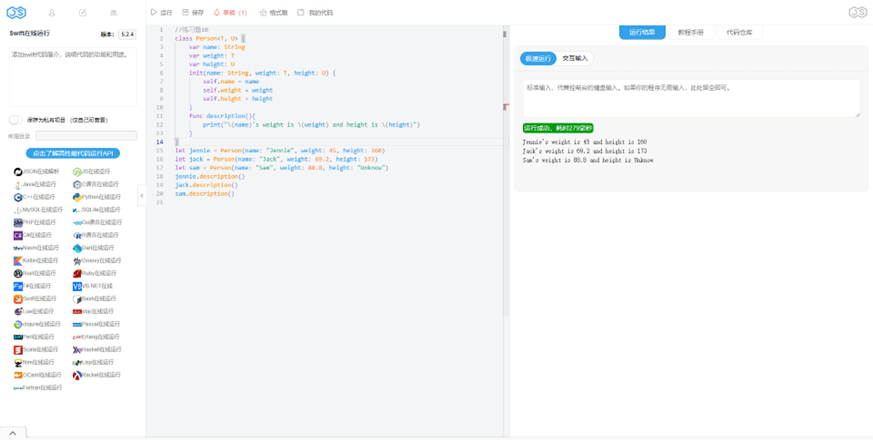Open the C language online runner icon
This screenshot has width=873, height=440.
click(77, 184)
